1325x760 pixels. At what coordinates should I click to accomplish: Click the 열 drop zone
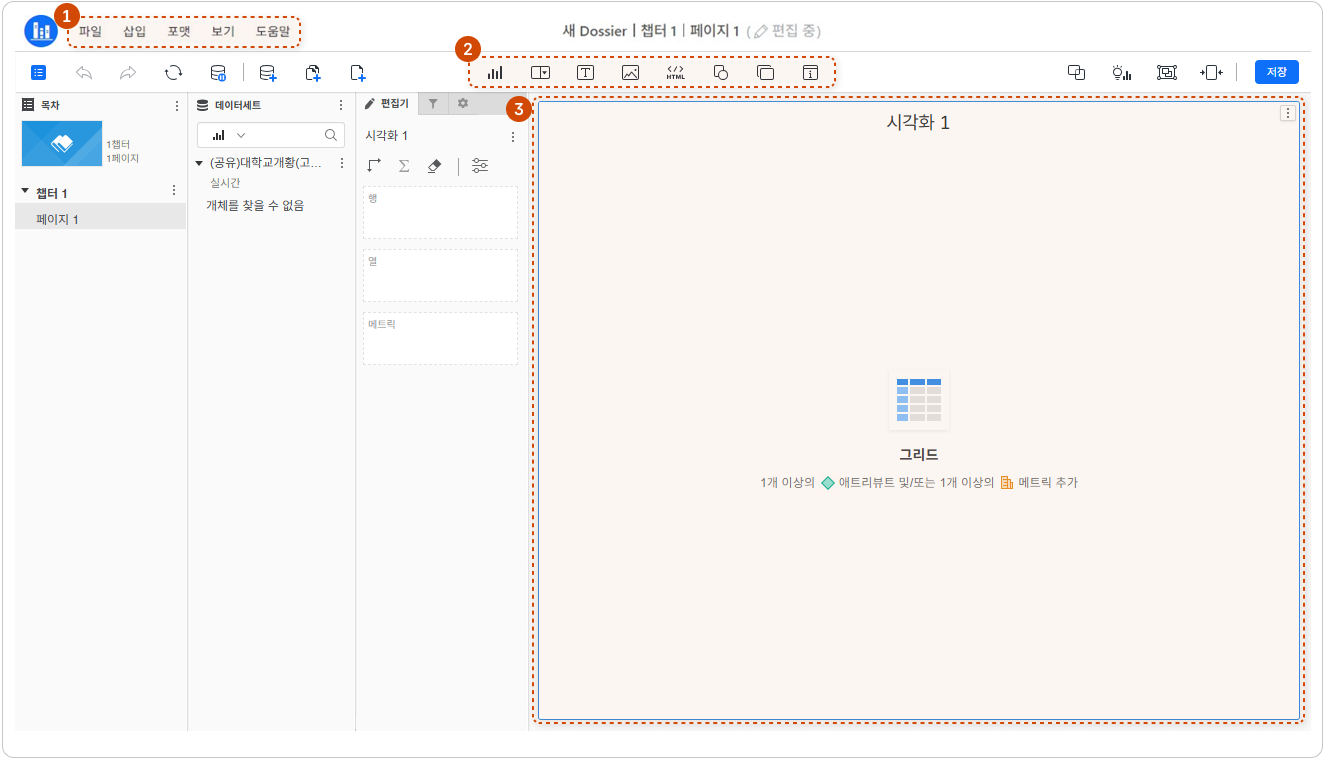440,275
